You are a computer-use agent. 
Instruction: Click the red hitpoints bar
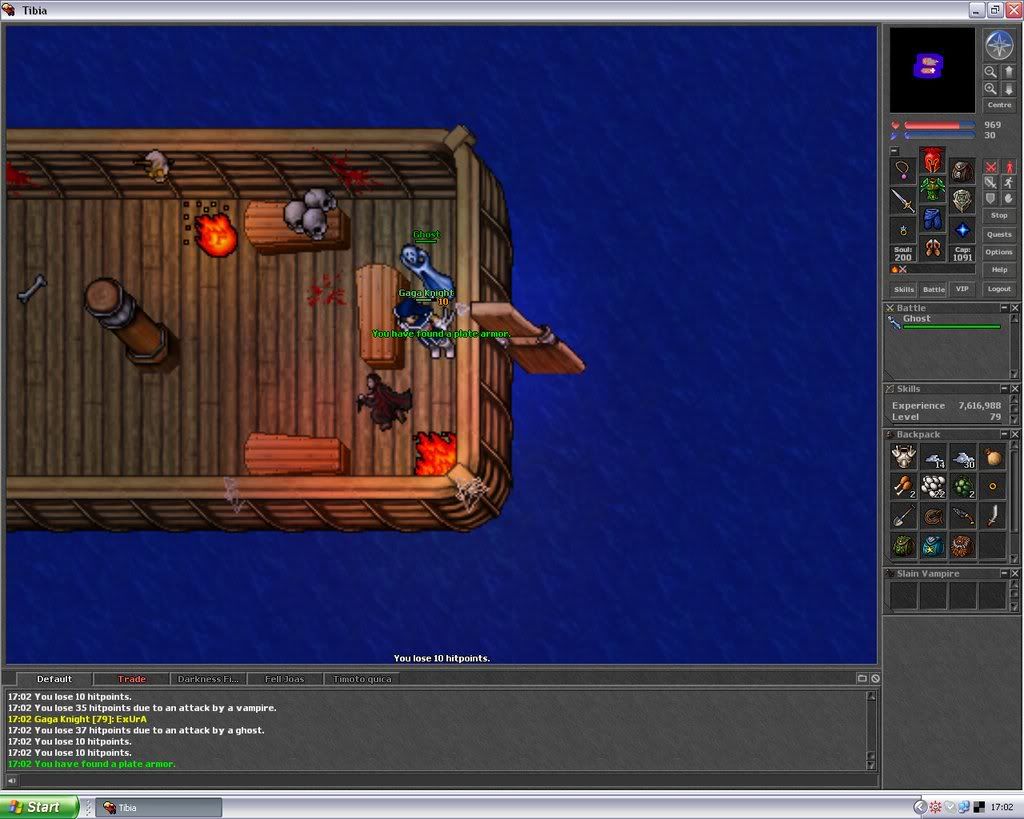coord(939,125)
